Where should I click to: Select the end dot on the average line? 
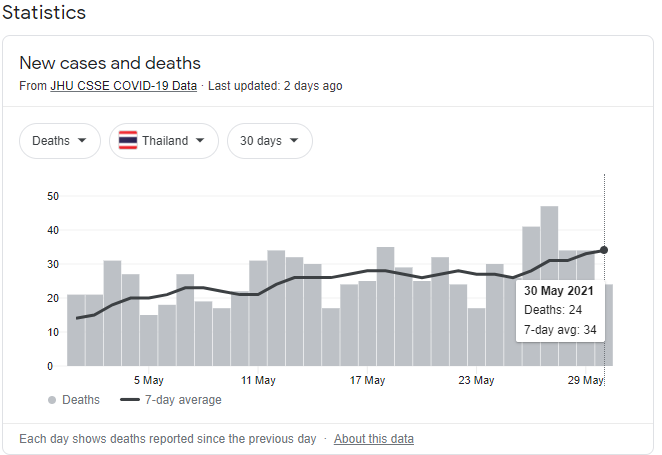604,250
